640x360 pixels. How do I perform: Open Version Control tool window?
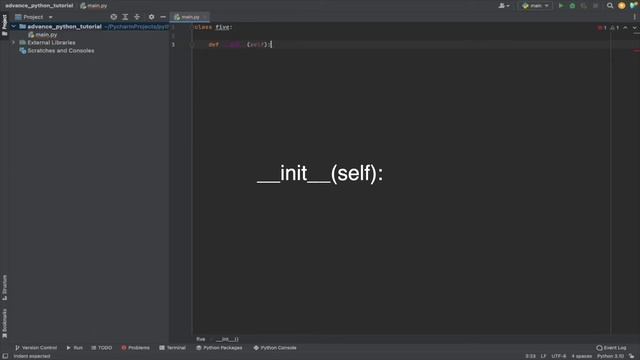[36, 348]
